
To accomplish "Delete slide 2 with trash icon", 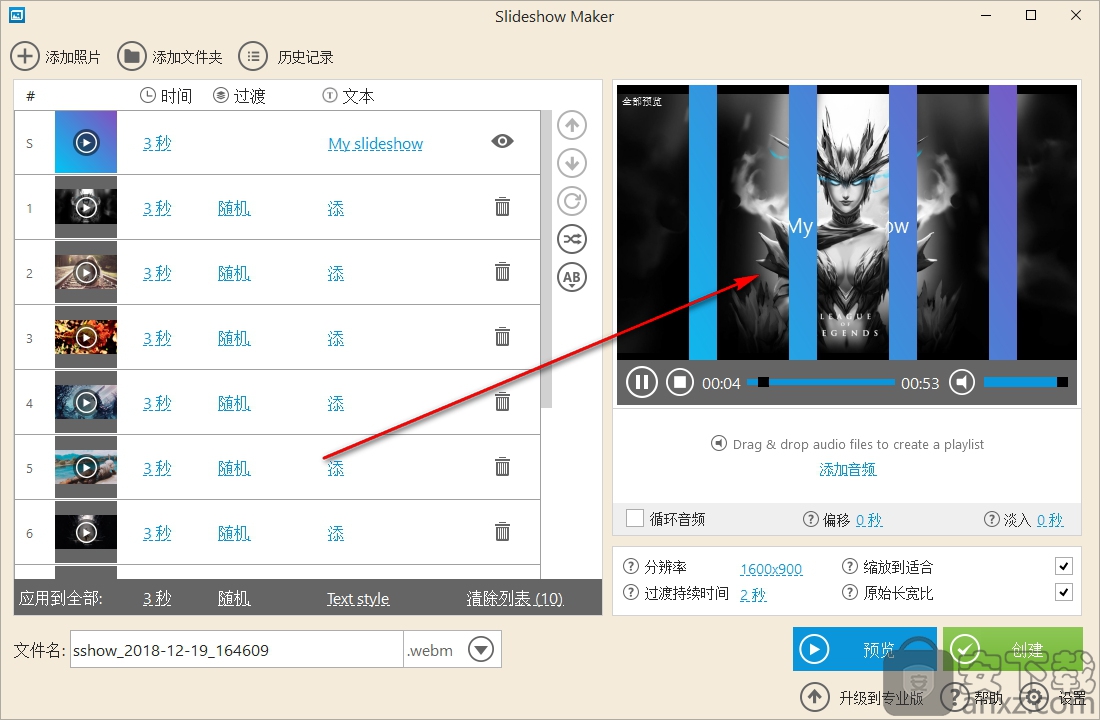I will click(x=502, y=272).
